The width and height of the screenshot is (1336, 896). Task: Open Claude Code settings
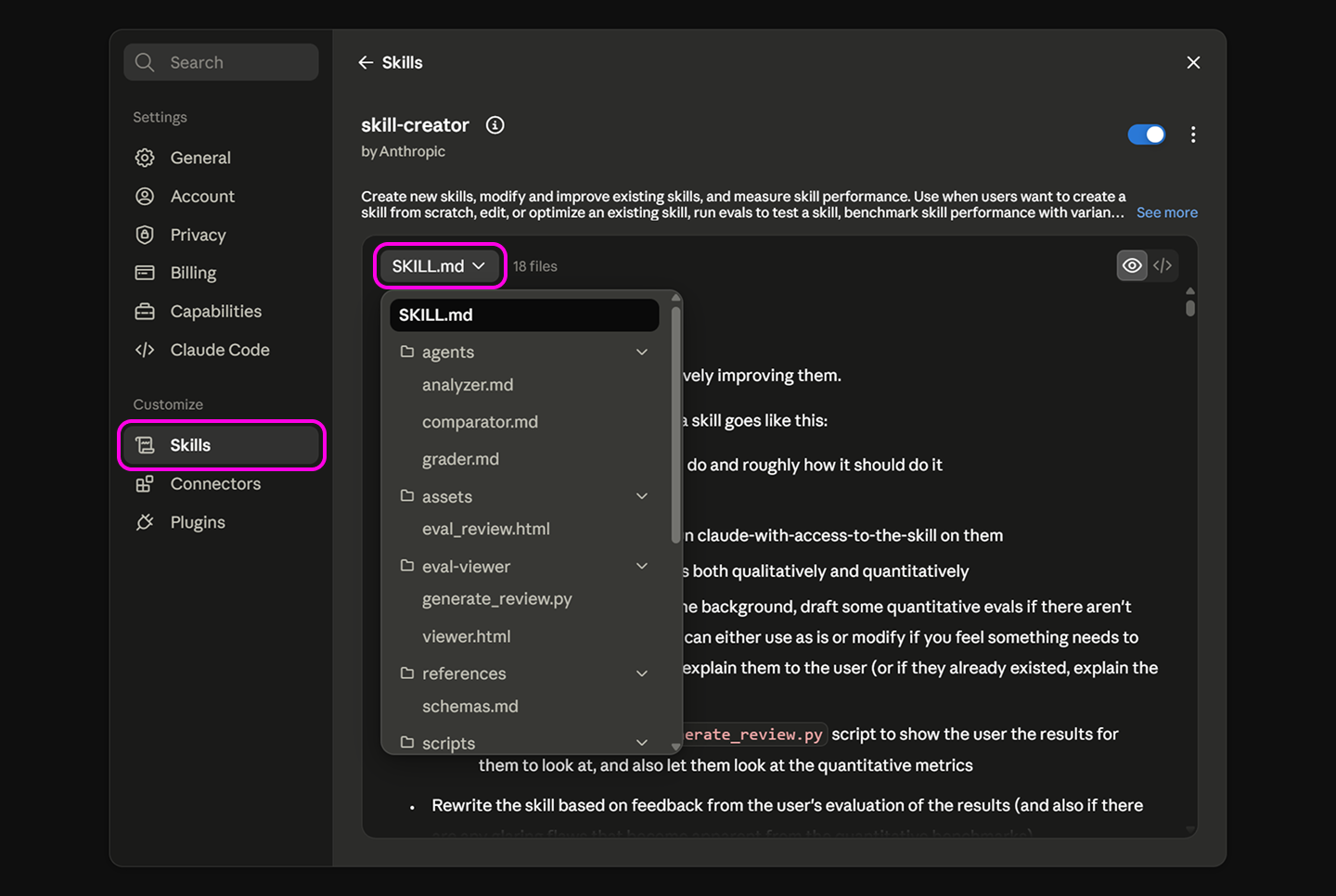pos(221,350)
